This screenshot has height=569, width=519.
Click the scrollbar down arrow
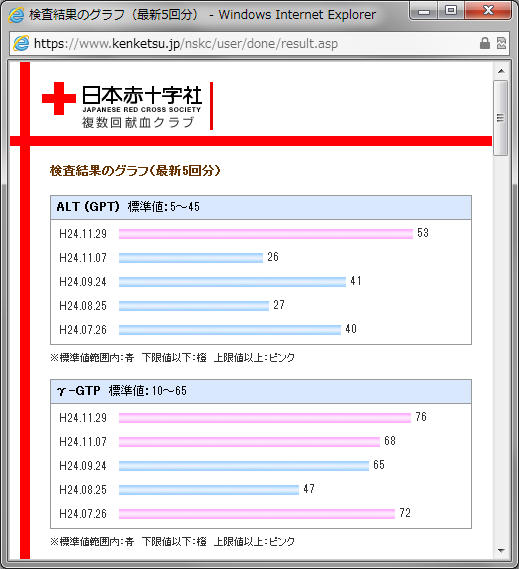coord(501,550)
